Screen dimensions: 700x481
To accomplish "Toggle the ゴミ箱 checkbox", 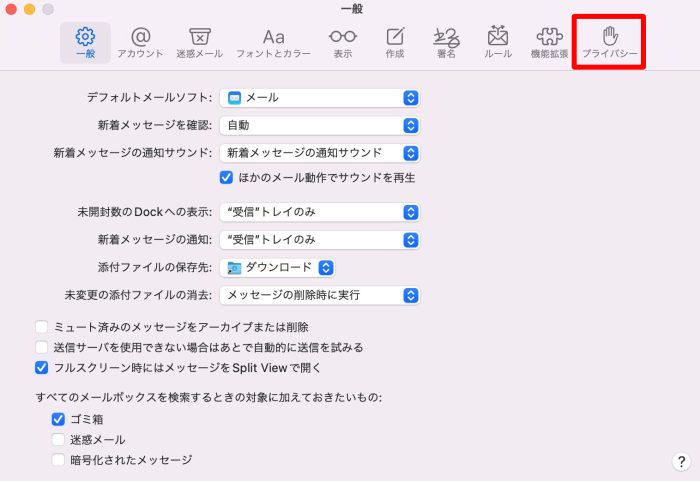I will tap(58, 419).
